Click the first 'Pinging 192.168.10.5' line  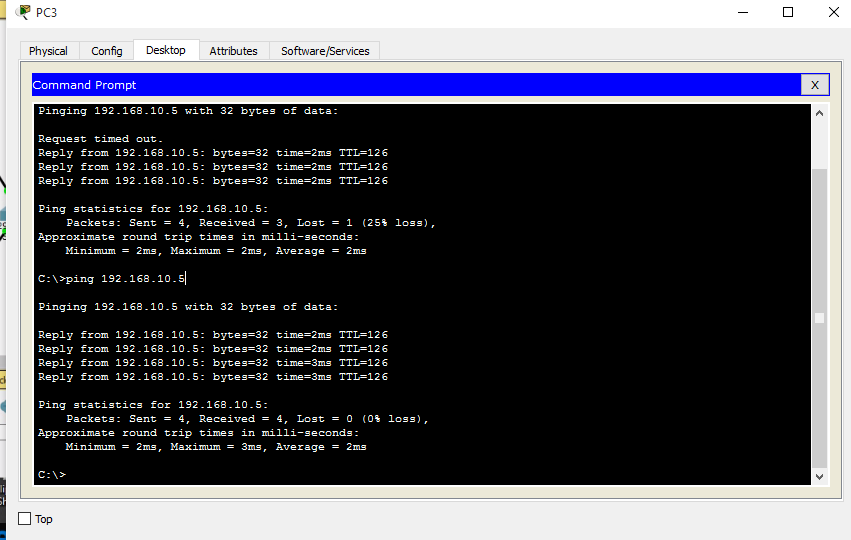point(188,111)
